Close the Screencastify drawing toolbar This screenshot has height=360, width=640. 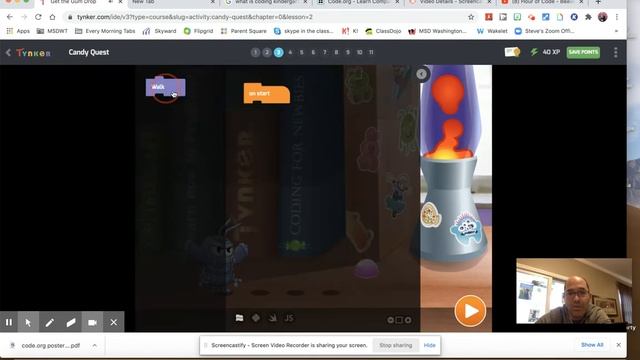tap(114, 322)
